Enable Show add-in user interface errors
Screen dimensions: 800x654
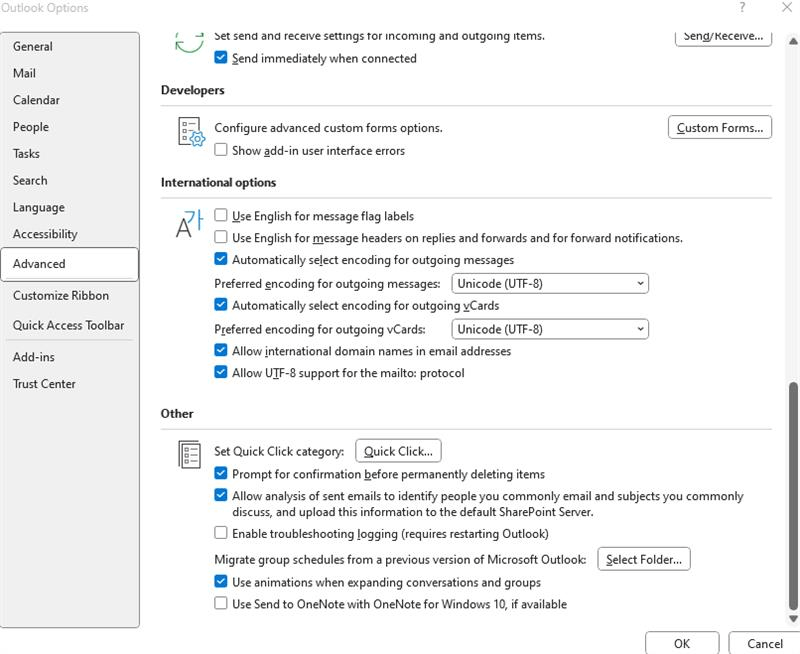pos(222,150)
